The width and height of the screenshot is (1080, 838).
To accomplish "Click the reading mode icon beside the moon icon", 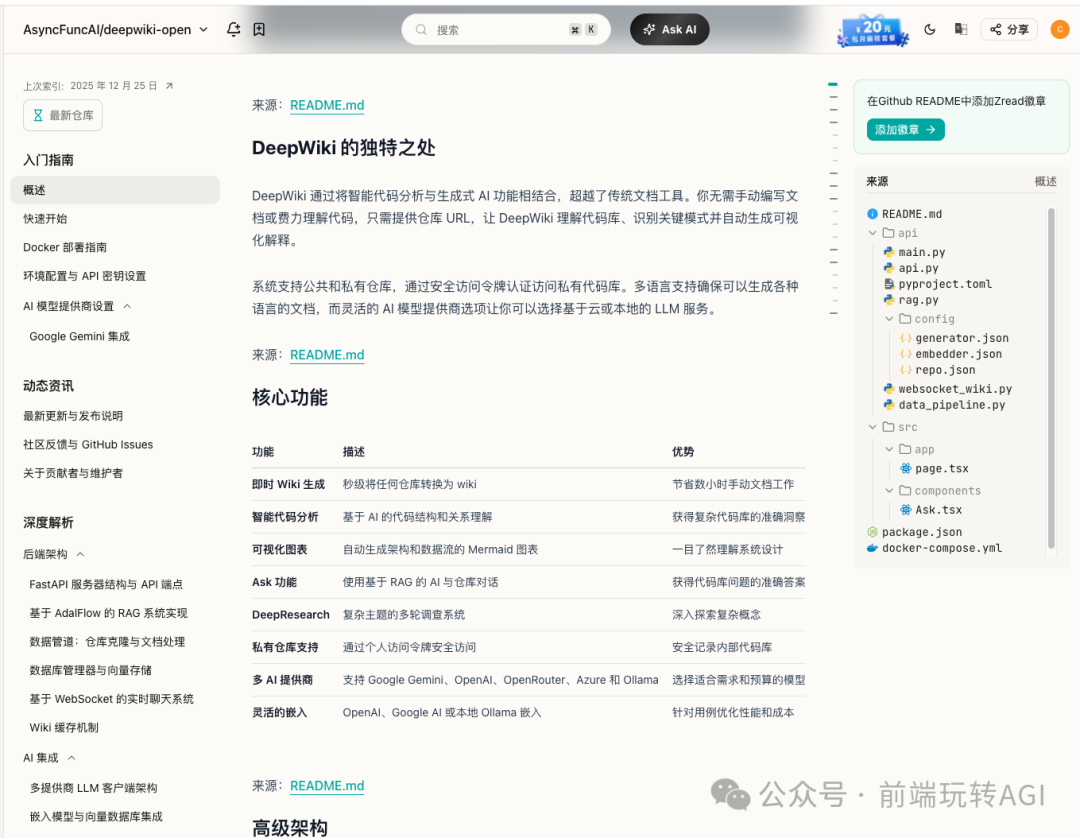I will coord(961,29).
